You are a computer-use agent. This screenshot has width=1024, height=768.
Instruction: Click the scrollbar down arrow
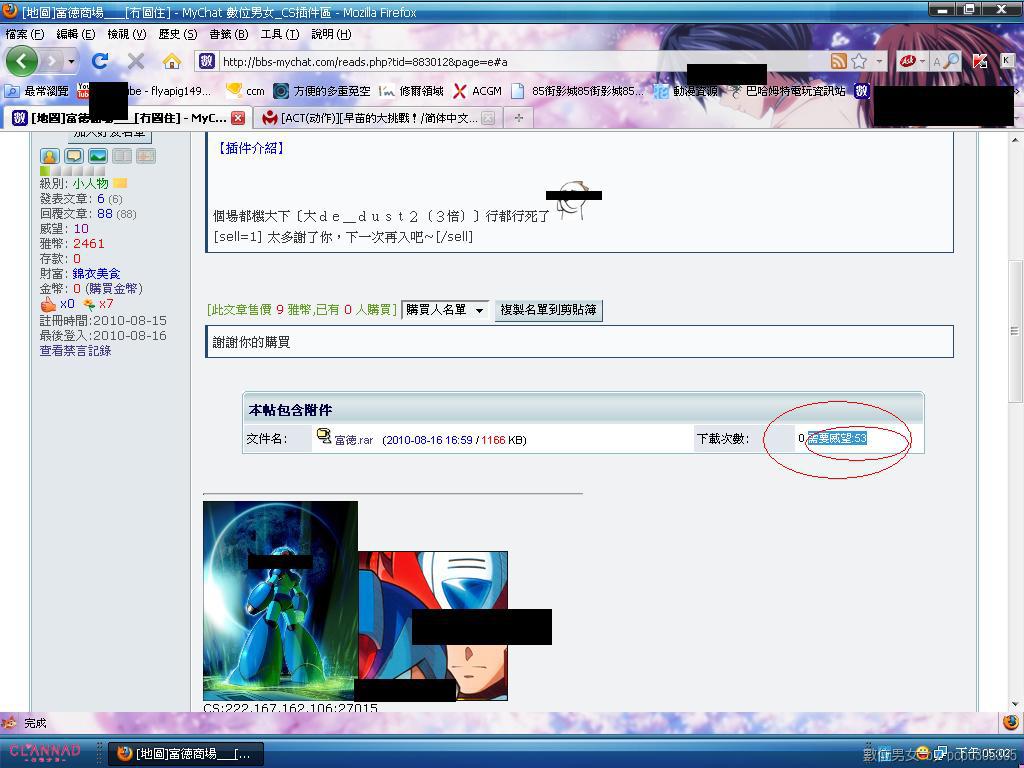coord(1015,704)
